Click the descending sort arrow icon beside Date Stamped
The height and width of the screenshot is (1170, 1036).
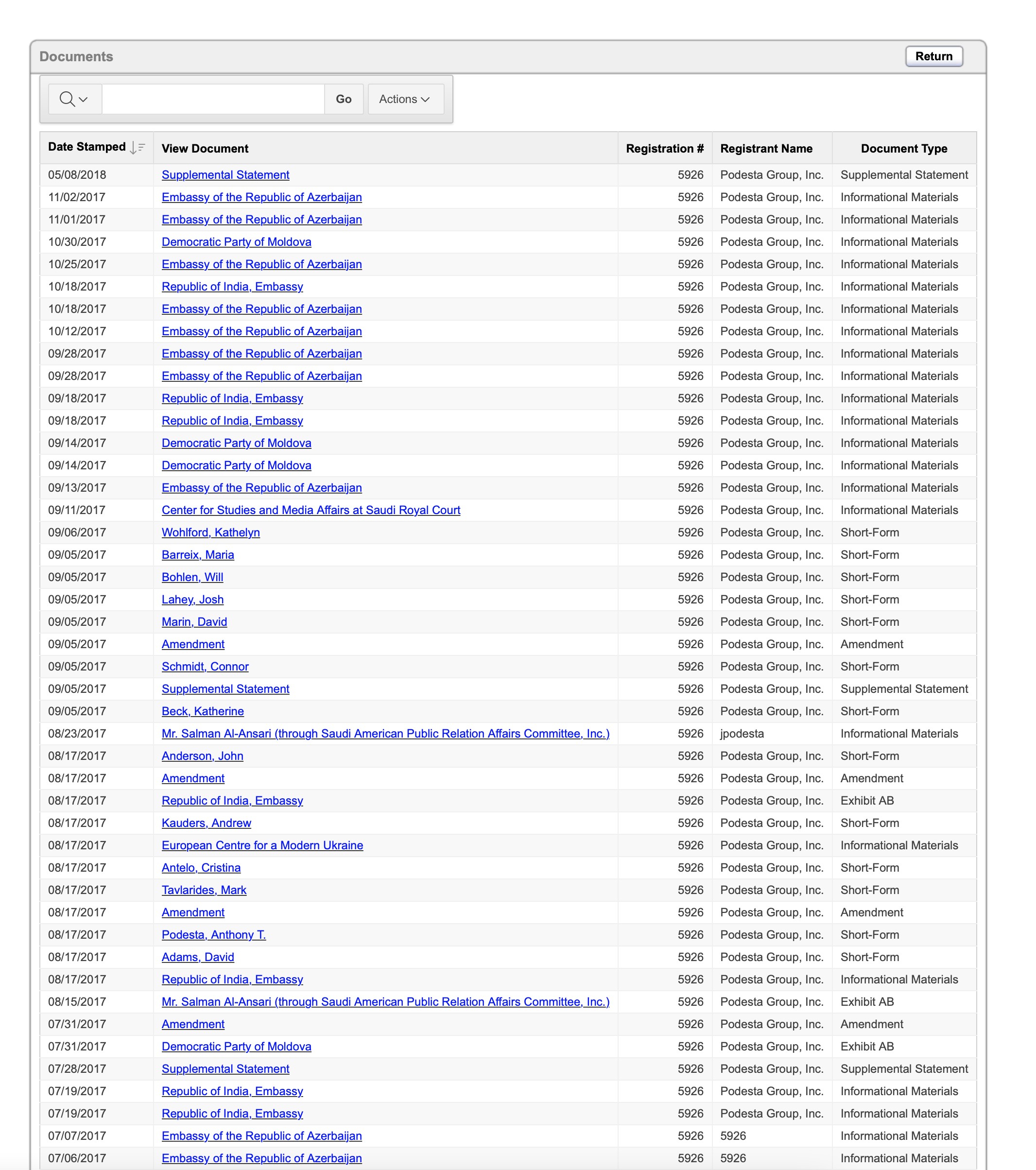(137, 148)
